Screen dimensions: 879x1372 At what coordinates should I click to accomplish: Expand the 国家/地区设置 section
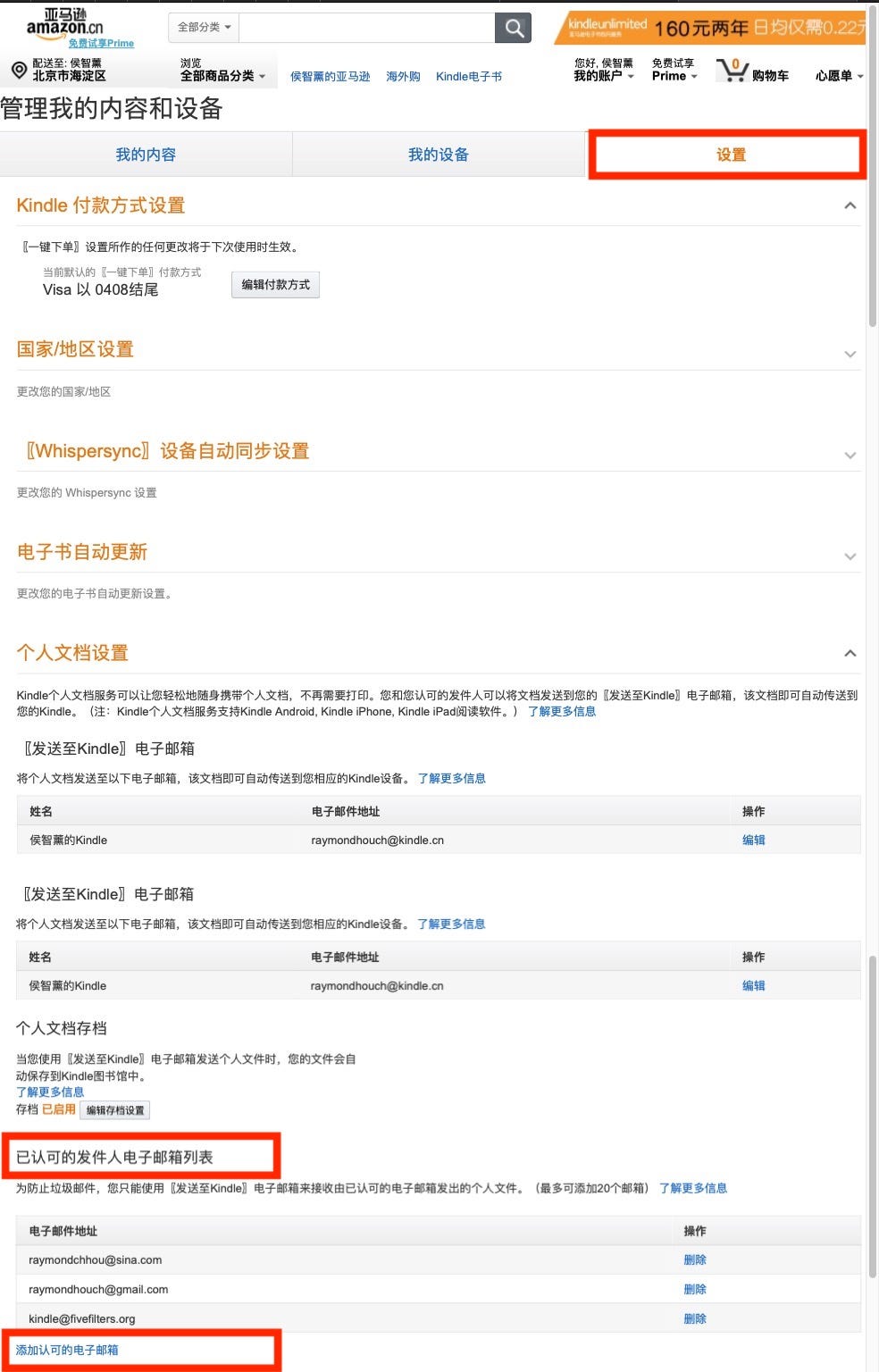tap(850, 355)
